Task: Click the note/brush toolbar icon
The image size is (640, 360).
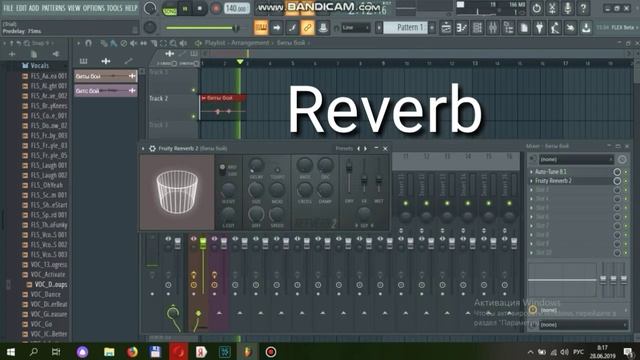Action: [292, 28]
